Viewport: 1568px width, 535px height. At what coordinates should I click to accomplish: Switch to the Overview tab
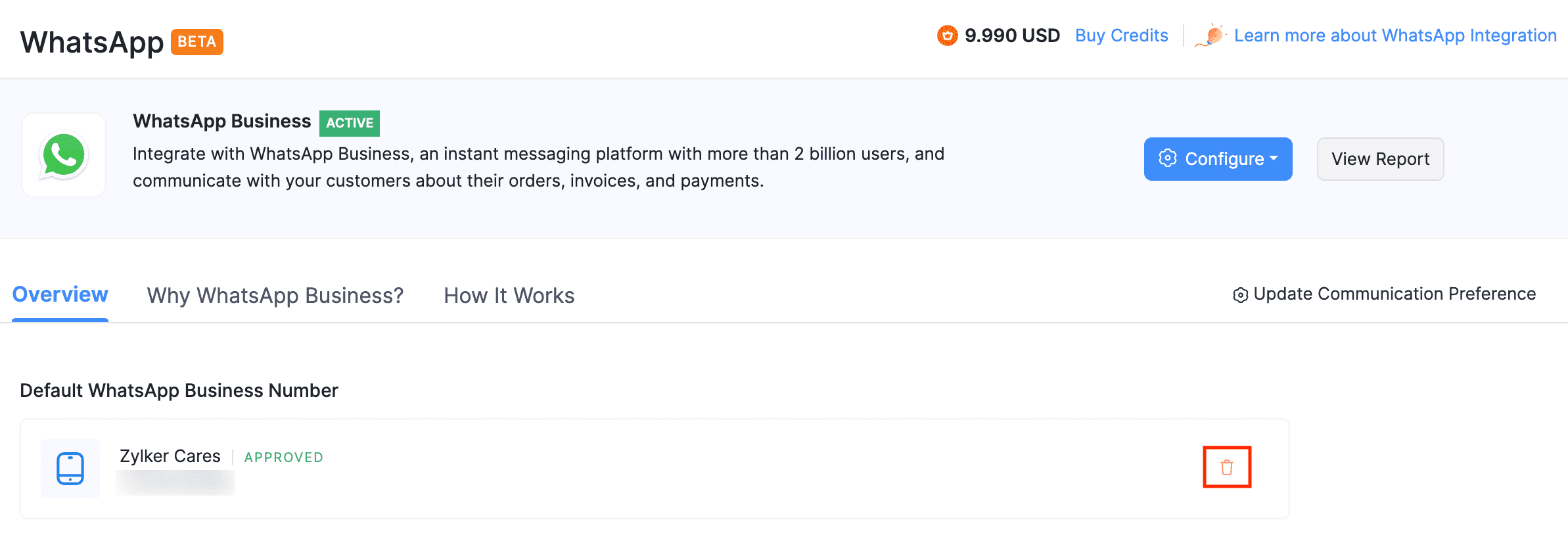click(60, 294)
